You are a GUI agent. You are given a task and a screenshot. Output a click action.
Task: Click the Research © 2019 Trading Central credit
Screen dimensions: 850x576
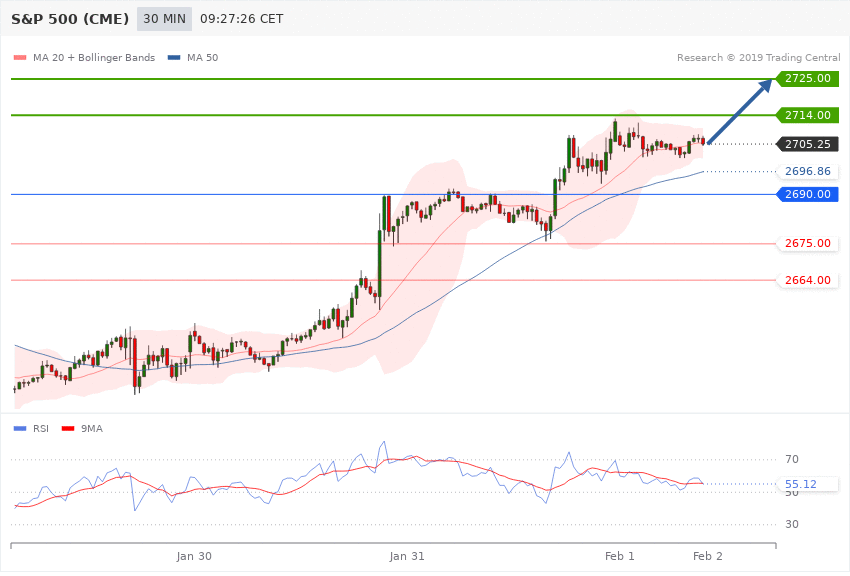click(758, 57)
